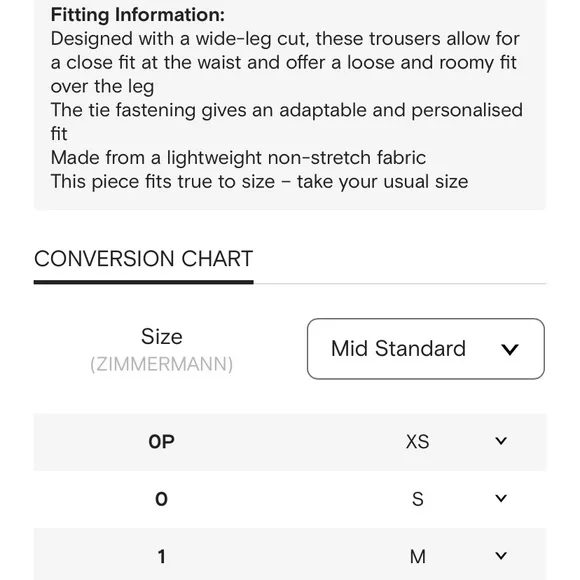Expand the size 1 row chevron next to M
The height and width of the screenshot is (580, 580).
(x=501, y=555)
